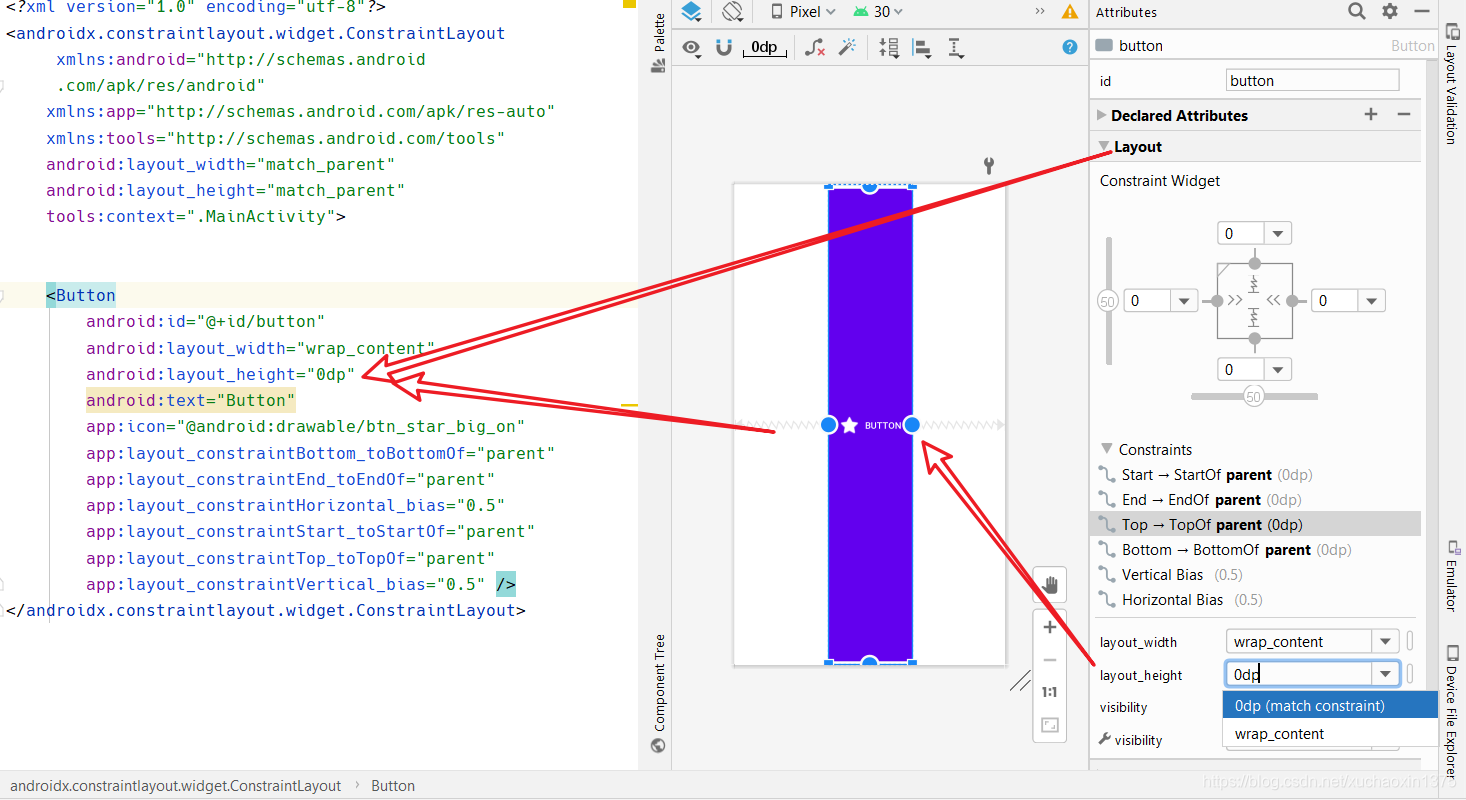Remove declared attribute minus icon
This screenshot has width=1466, height=800.
coord(1404,115)
